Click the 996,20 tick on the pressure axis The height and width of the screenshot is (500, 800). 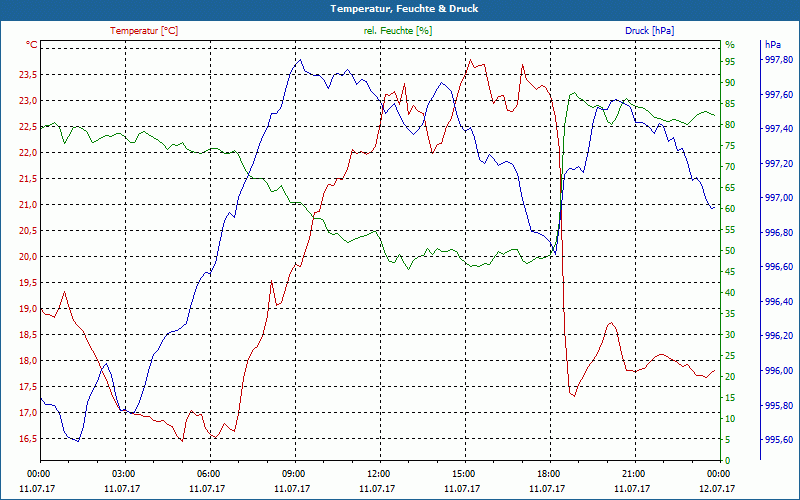point(779,336)
